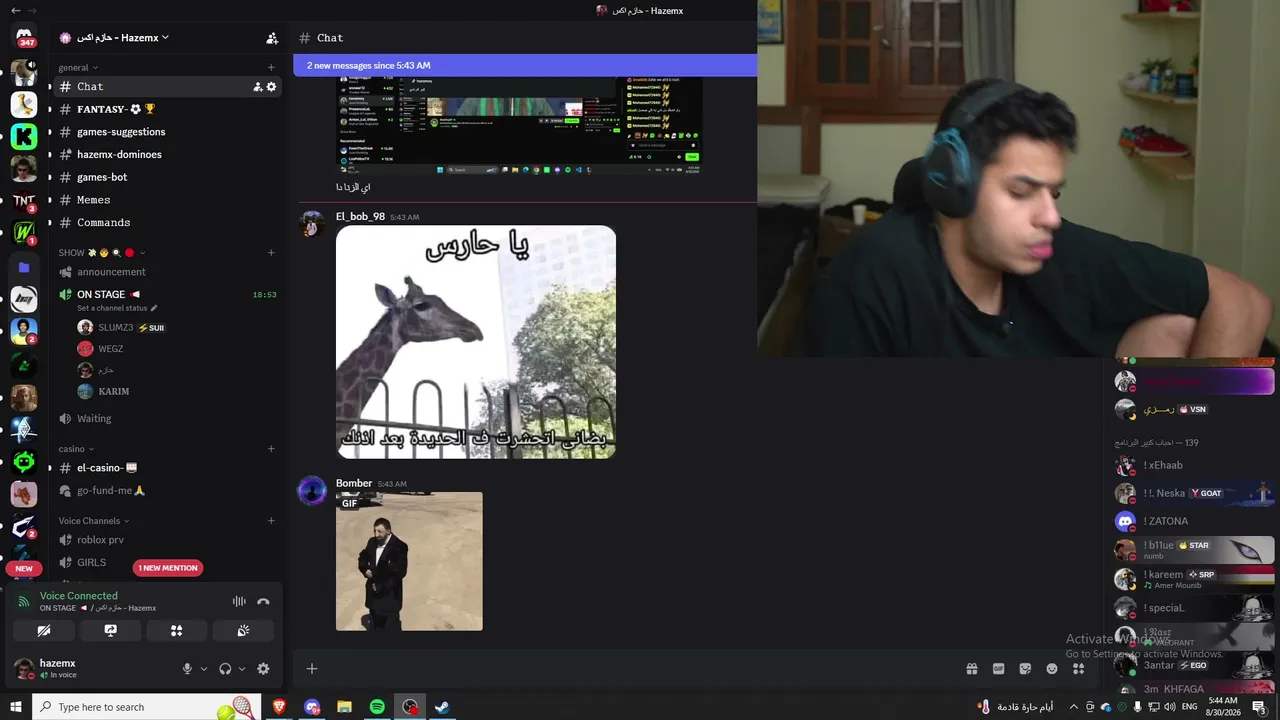Start an activity from the voice panel
Screen dimensions: 1280x720
pyautogui.click(x=176, y=631)
